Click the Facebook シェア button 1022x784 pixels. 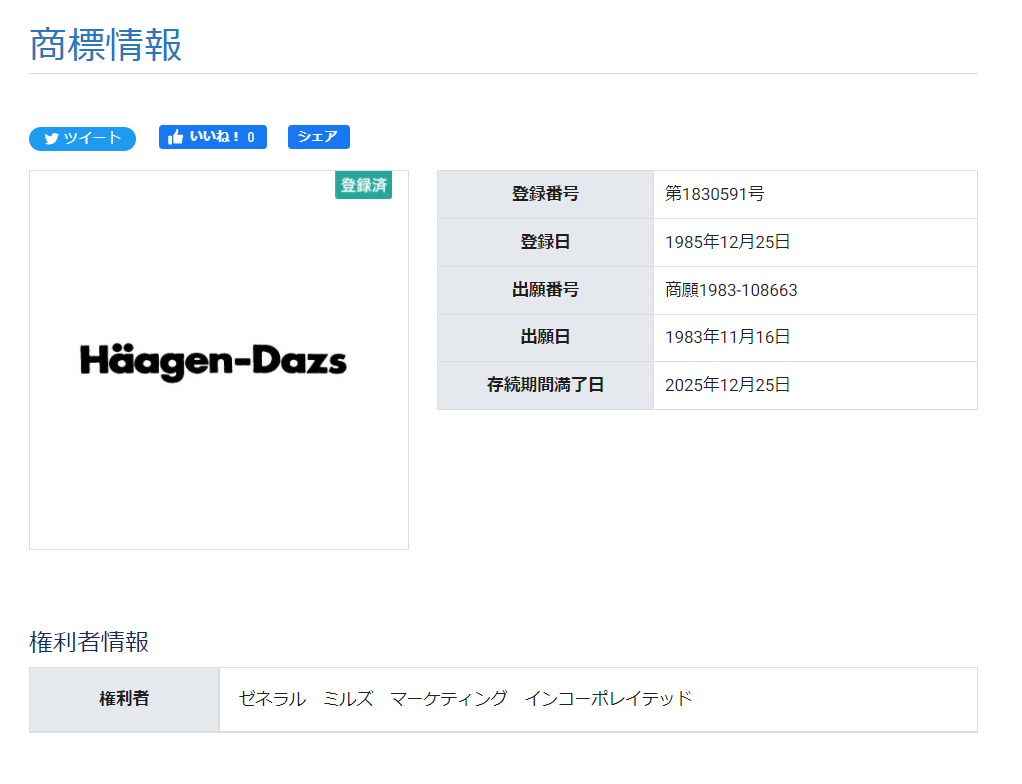[x=319, y=137]
